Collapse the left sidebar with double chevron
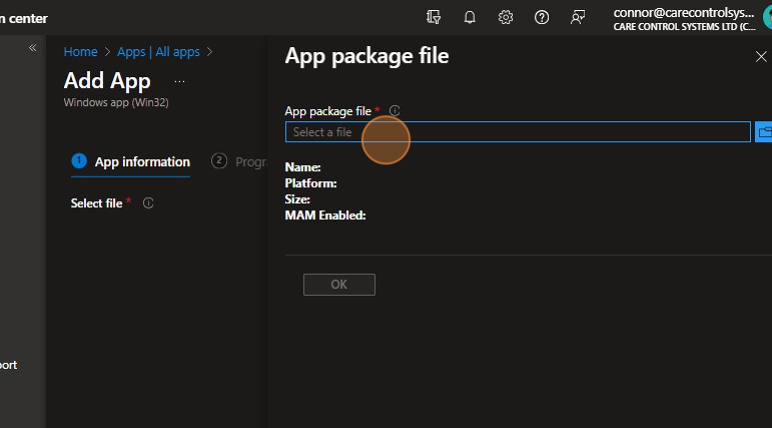 pyautogui.click(x=32, y=48)
